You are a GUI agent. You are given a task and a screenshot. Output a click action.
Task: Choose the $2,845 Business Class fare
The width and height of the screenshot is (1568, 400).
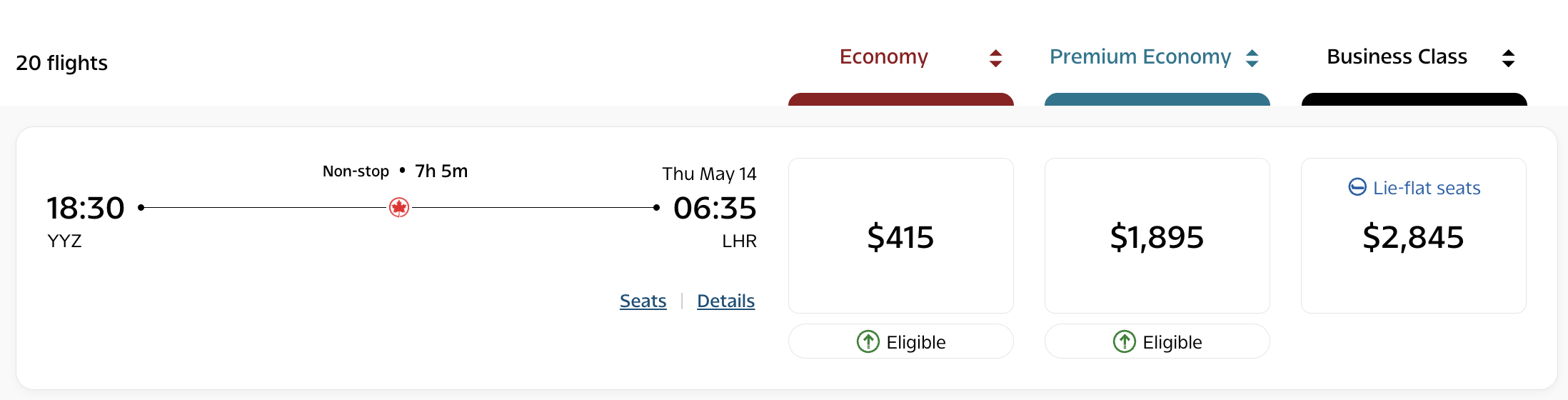click(x=1413, y=236)
